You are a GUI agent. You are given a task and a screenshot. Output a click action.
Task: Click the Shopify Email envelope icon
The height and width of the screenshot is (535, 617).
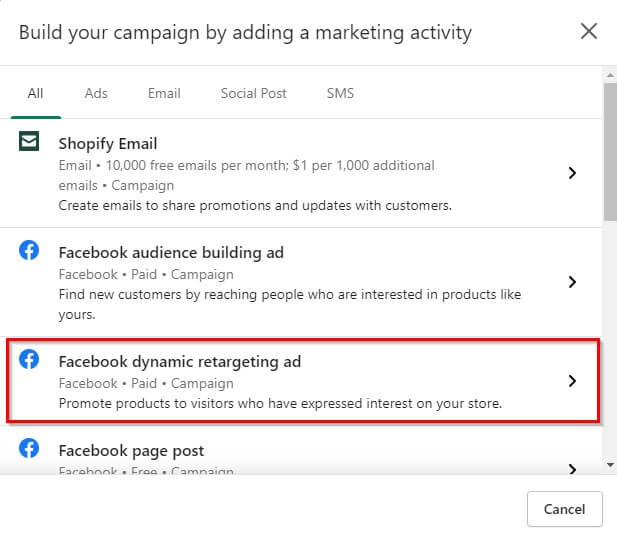[x=29, y=141]
